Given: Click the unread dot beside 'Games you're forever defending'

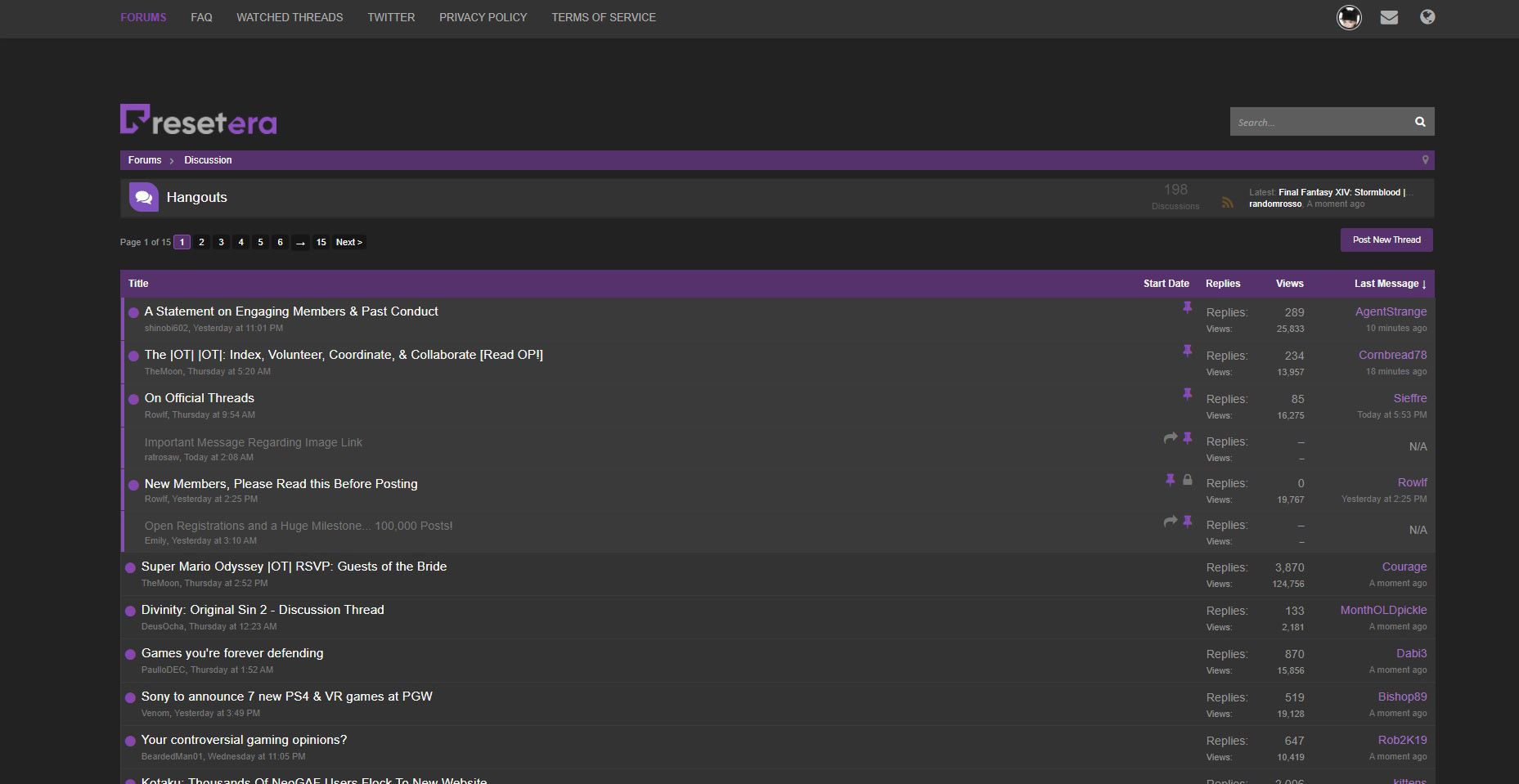Looking at the screenshot, I should pos(130,654).
